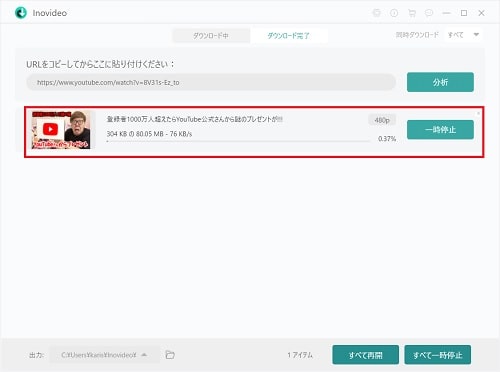
Task: Click the 1 アイテム item count text
Action: (300, 355)
